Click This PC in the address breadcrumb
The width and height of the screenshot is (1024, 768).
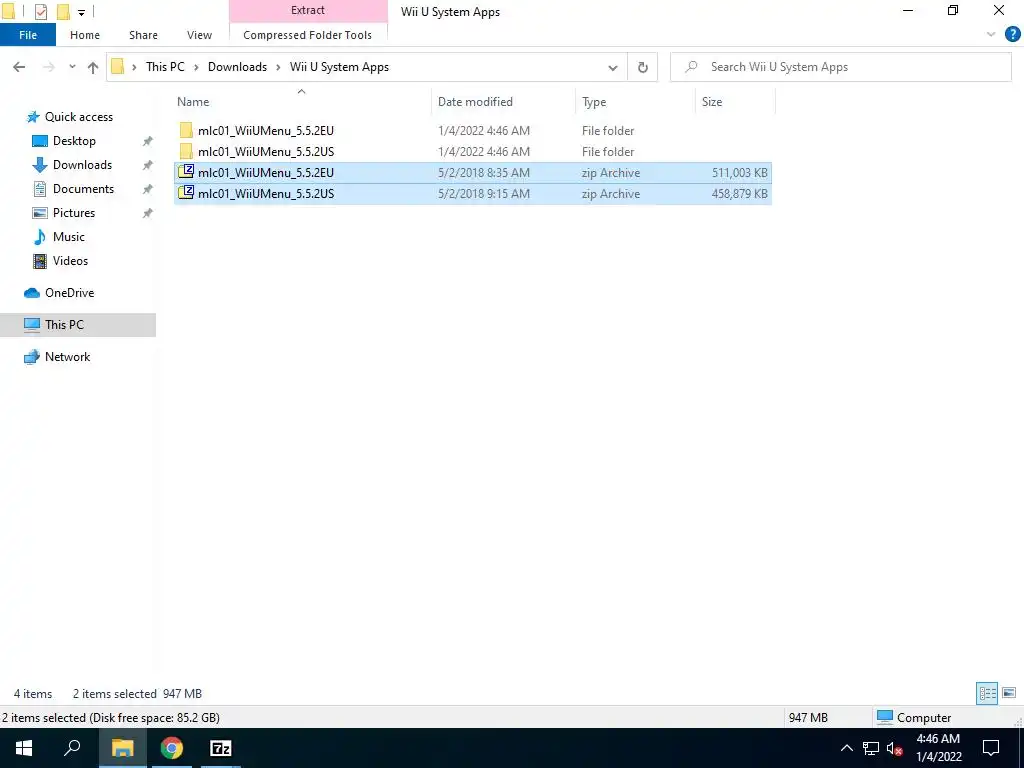(x=165, y=67)
